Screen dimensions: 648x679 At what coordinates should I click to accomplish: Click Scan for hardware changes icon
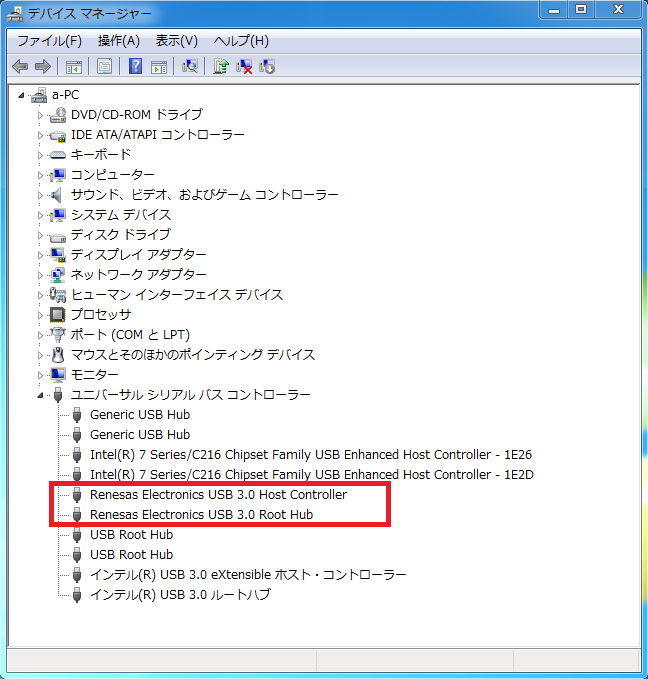pos(190,66)
